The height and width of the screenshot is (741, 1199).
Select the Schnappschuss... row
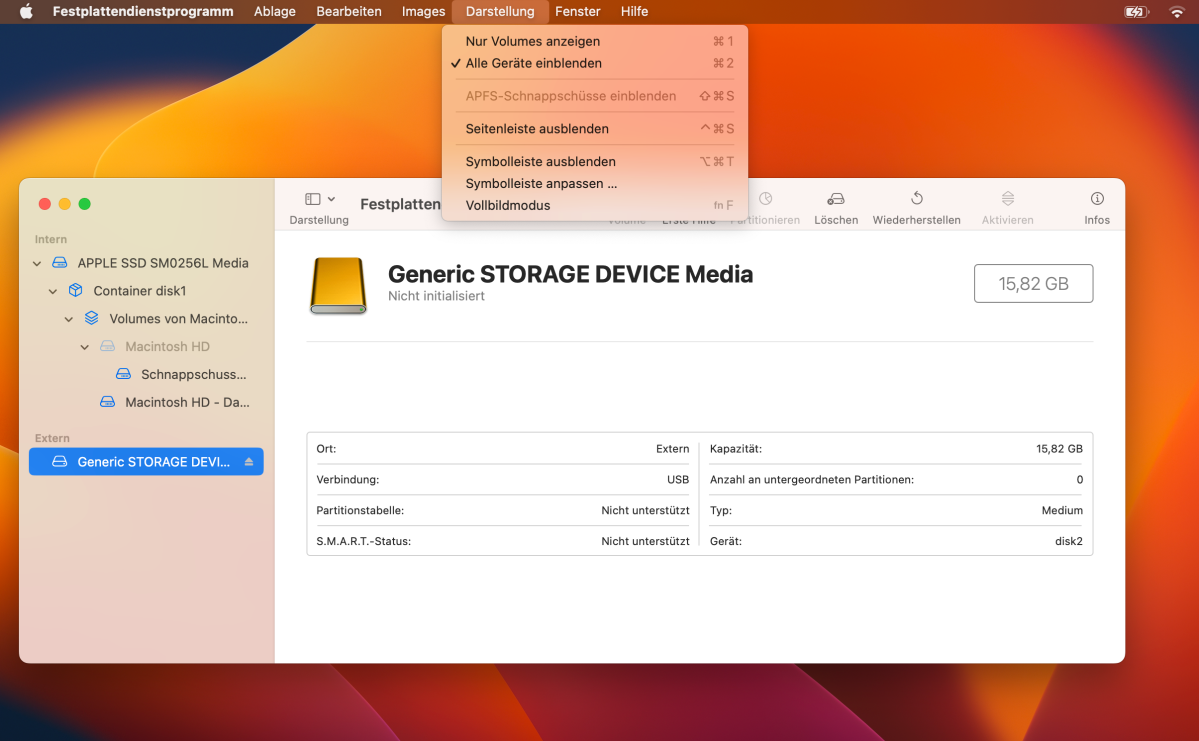pyautogui.click(x=146, y=375)
